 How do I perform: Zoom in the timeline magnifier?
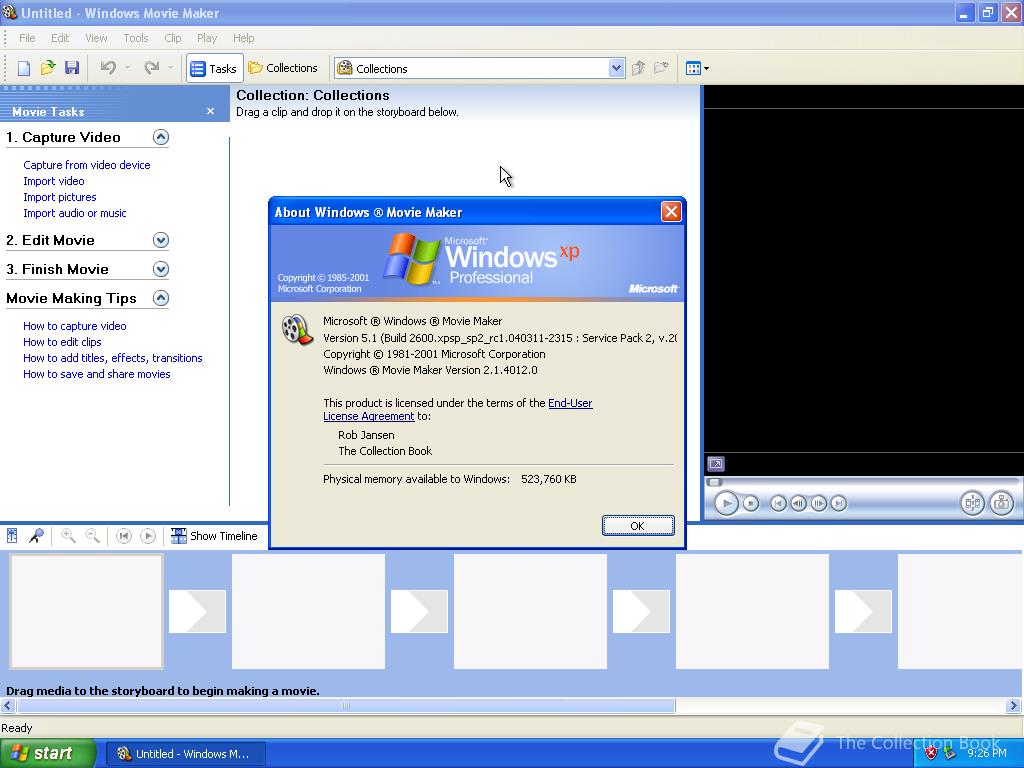point(68,536)
